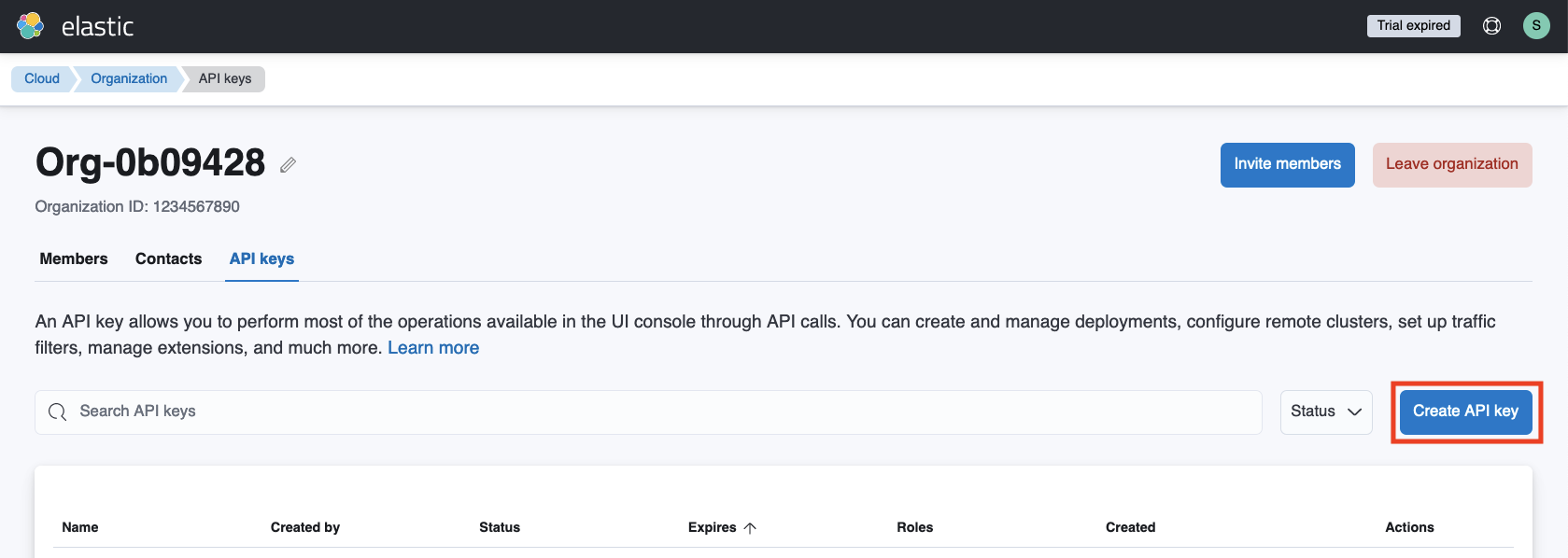
Task: Switch to the Contacts tab
Action: coord(168,258)
